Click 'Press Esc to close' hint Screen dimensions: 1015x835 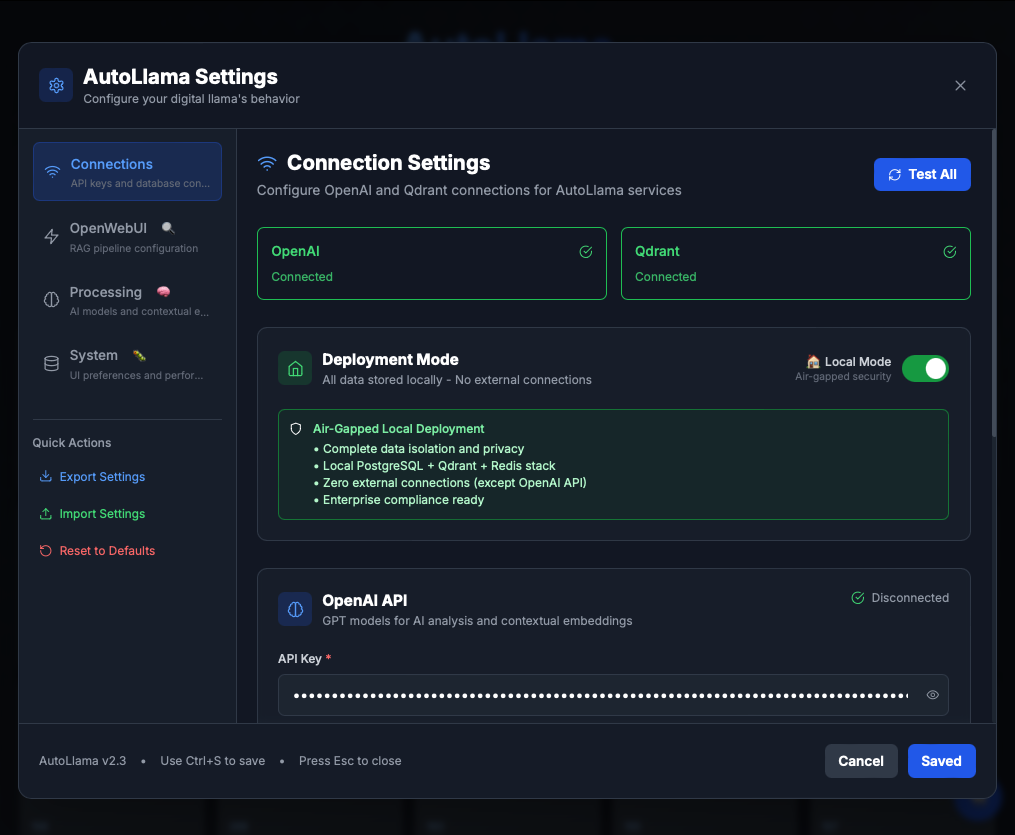pos(350,761)
